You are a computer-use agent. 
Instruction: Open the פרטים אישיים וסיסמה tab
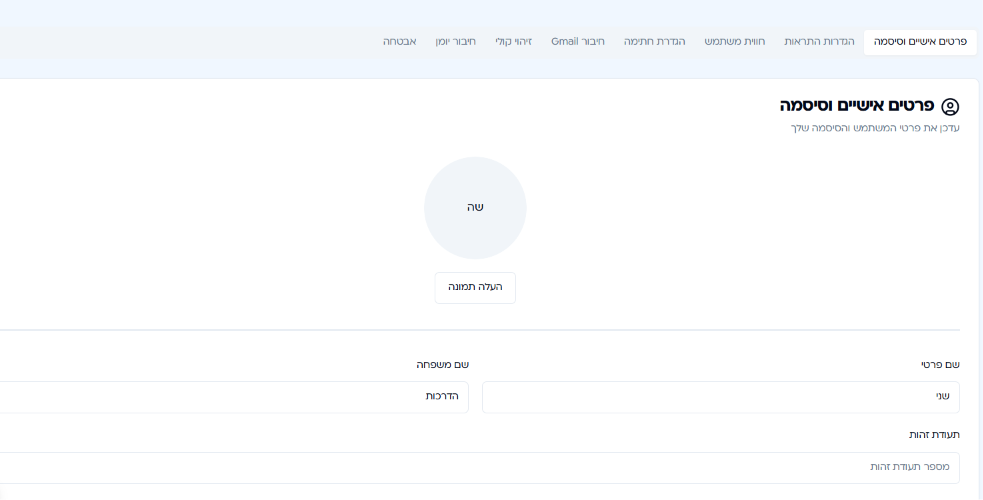(x=920, y=42)
